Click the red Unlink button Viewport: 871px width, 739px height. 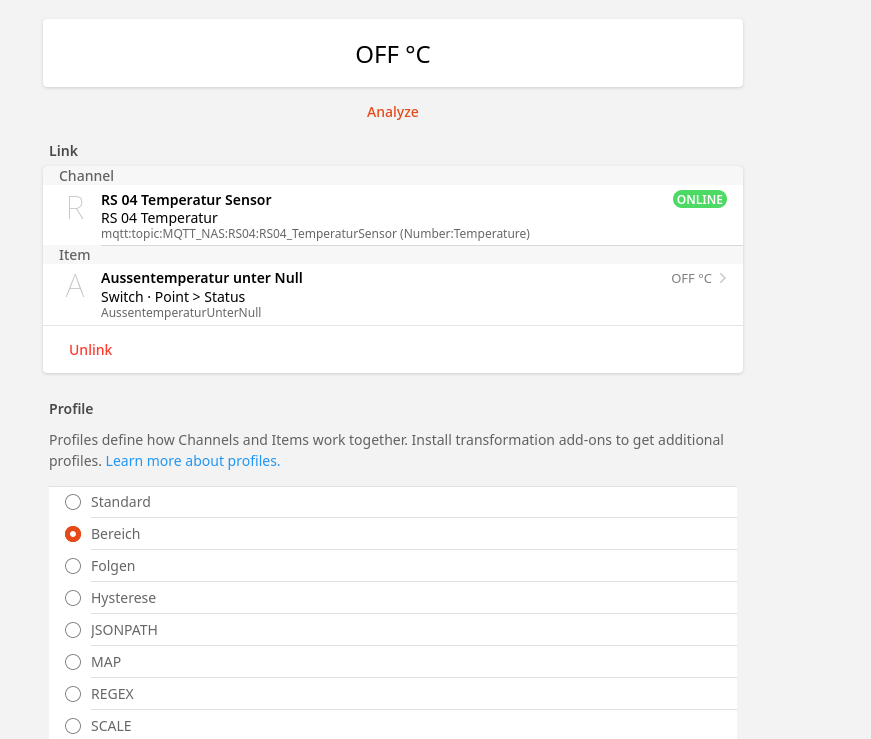(x=91, y=350)
